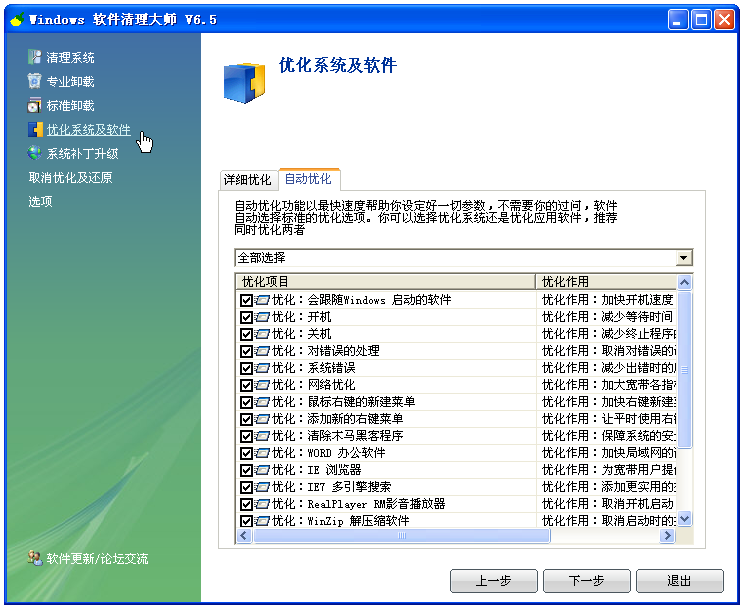The height and width of the screenshot is (606, 743).
Task: Click the scroll-down arrow of the list
Action: [684, 518]
